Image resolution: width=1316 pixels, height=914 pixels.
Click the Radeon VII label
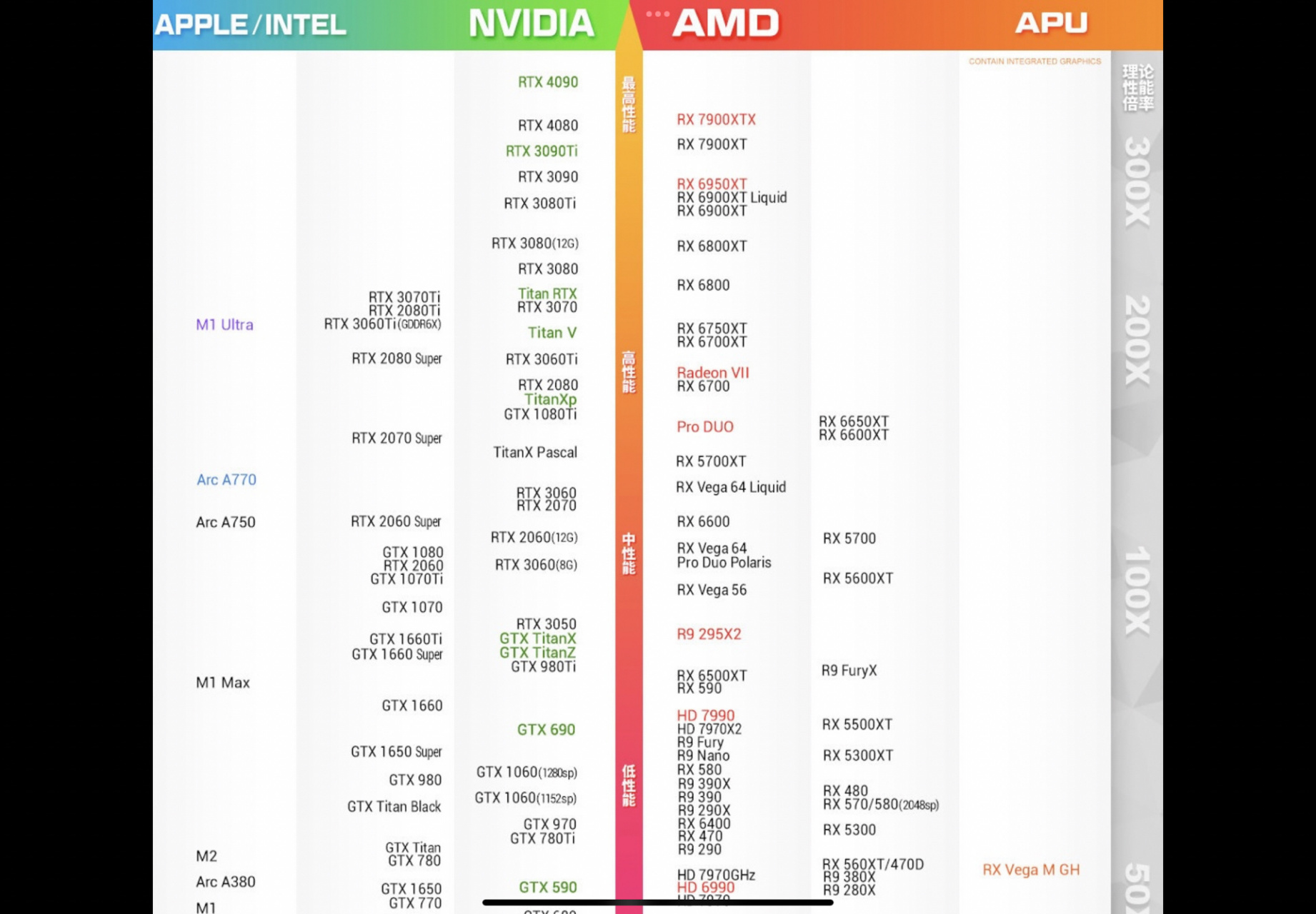713,373
